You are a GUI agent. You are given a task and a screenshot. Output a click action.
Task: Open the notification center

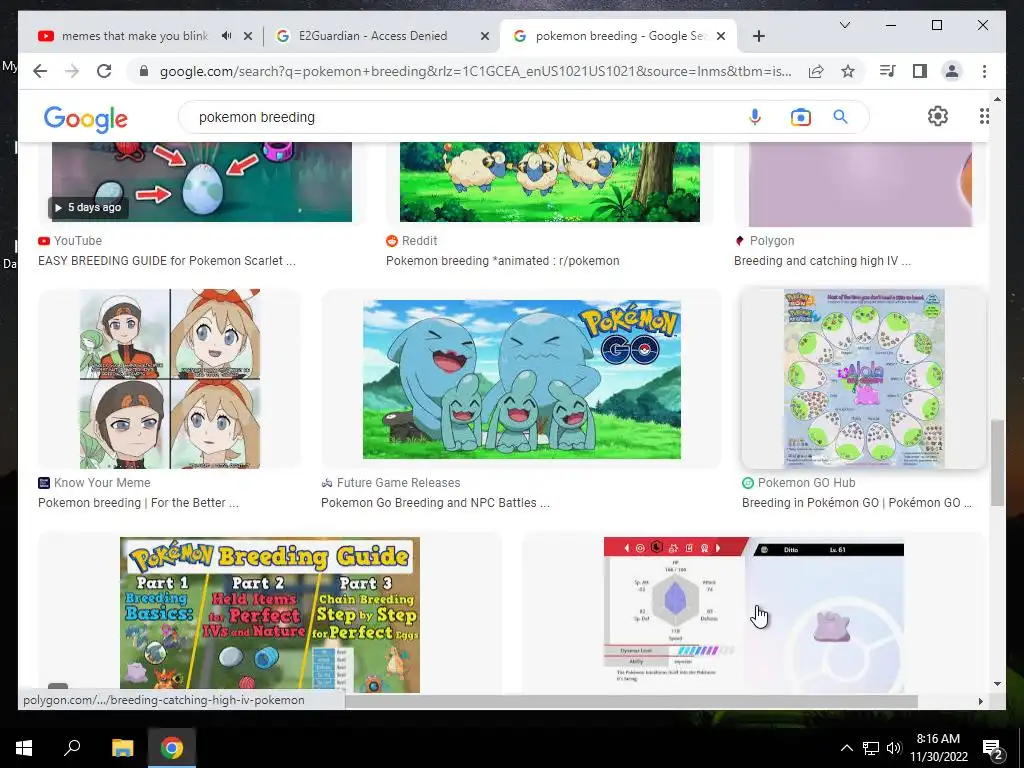click(x=993, y=750)
